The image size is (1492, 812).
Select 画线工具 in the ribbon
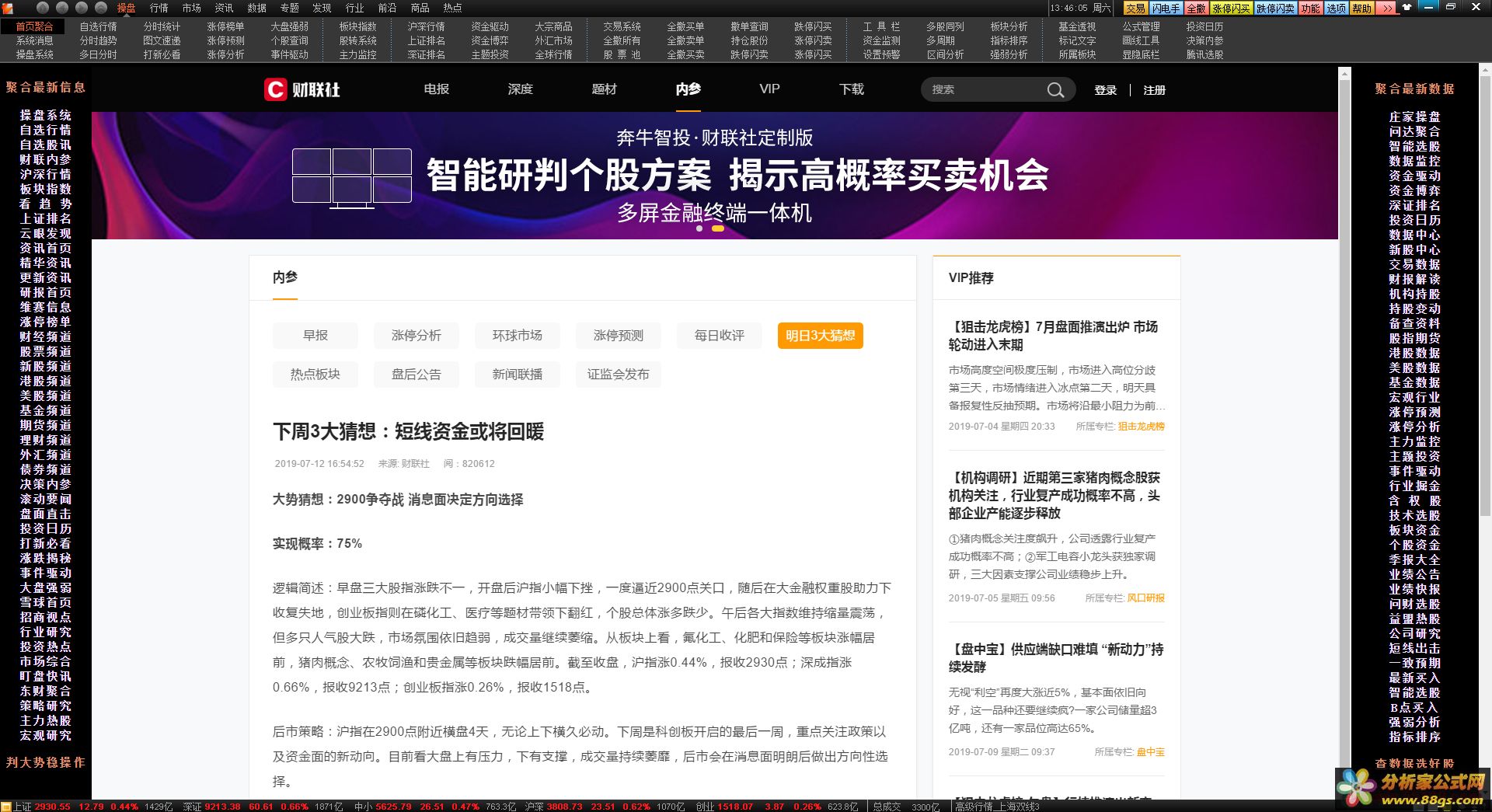tap(1141, 40)
